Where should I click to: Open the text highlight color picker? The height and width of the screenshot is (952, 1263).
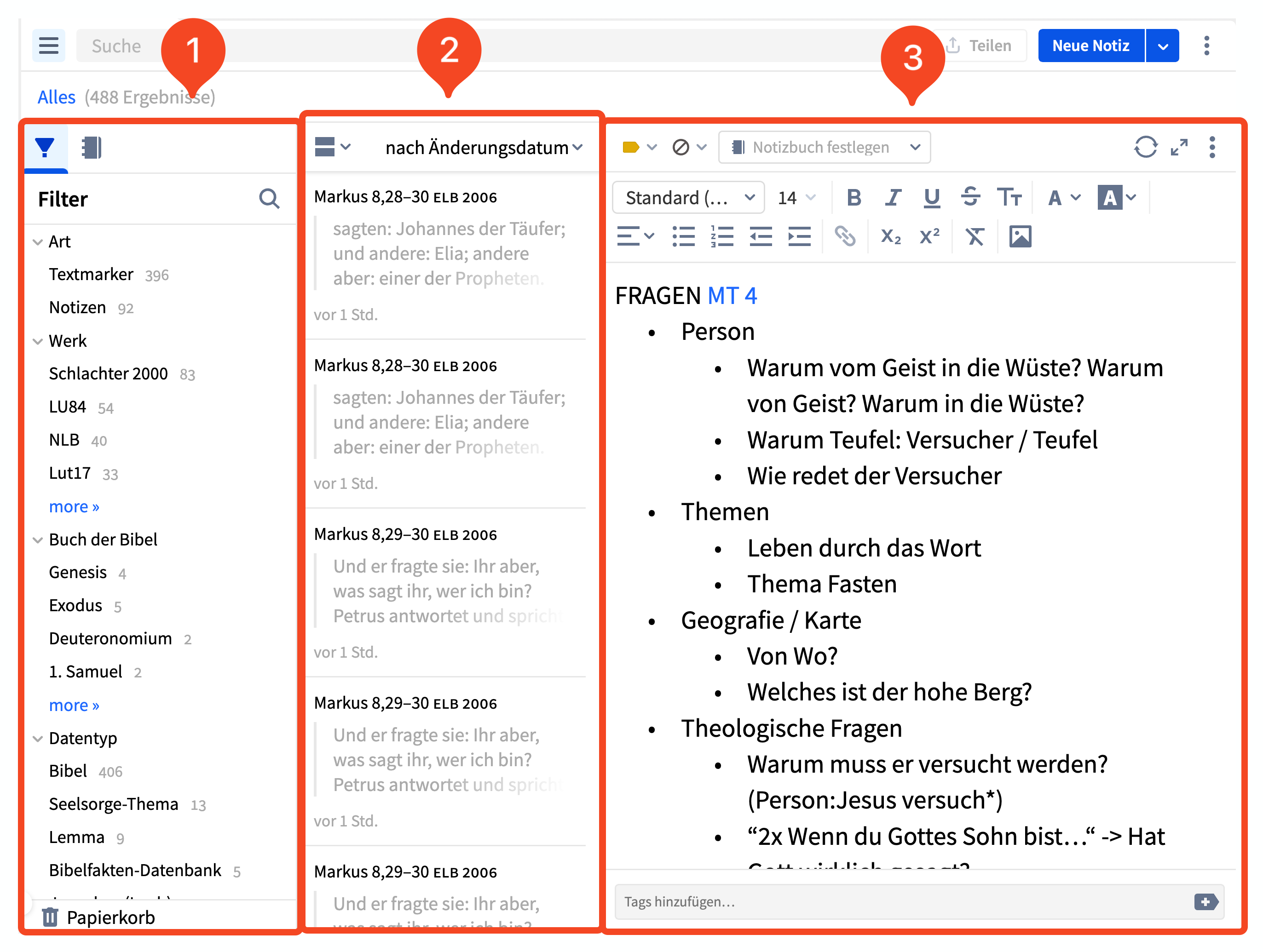coord(1117,197)
